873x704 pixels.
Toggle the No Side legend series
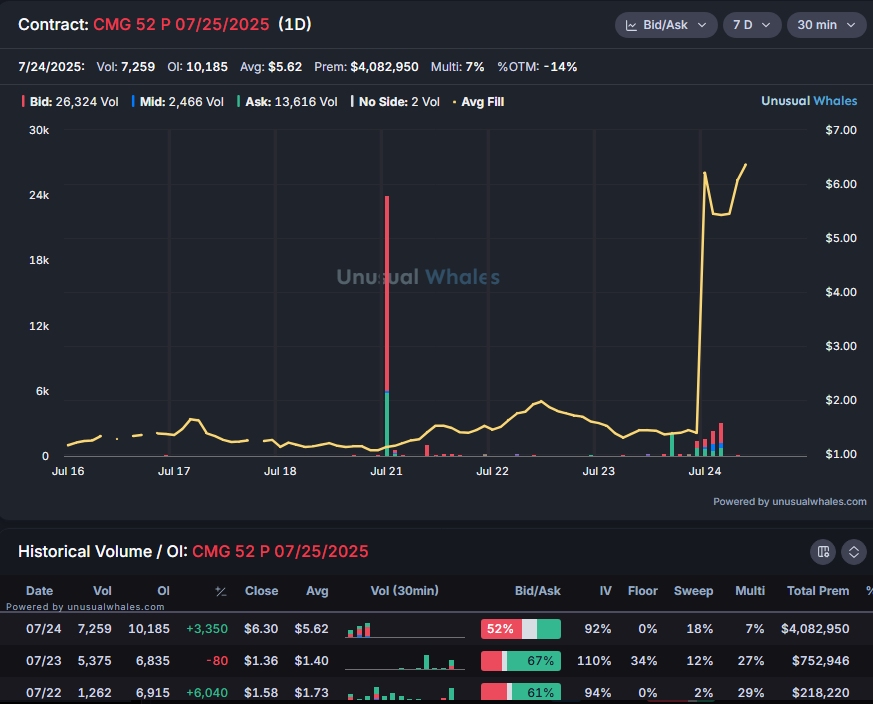pyautogui.click(x=395, y=102)
